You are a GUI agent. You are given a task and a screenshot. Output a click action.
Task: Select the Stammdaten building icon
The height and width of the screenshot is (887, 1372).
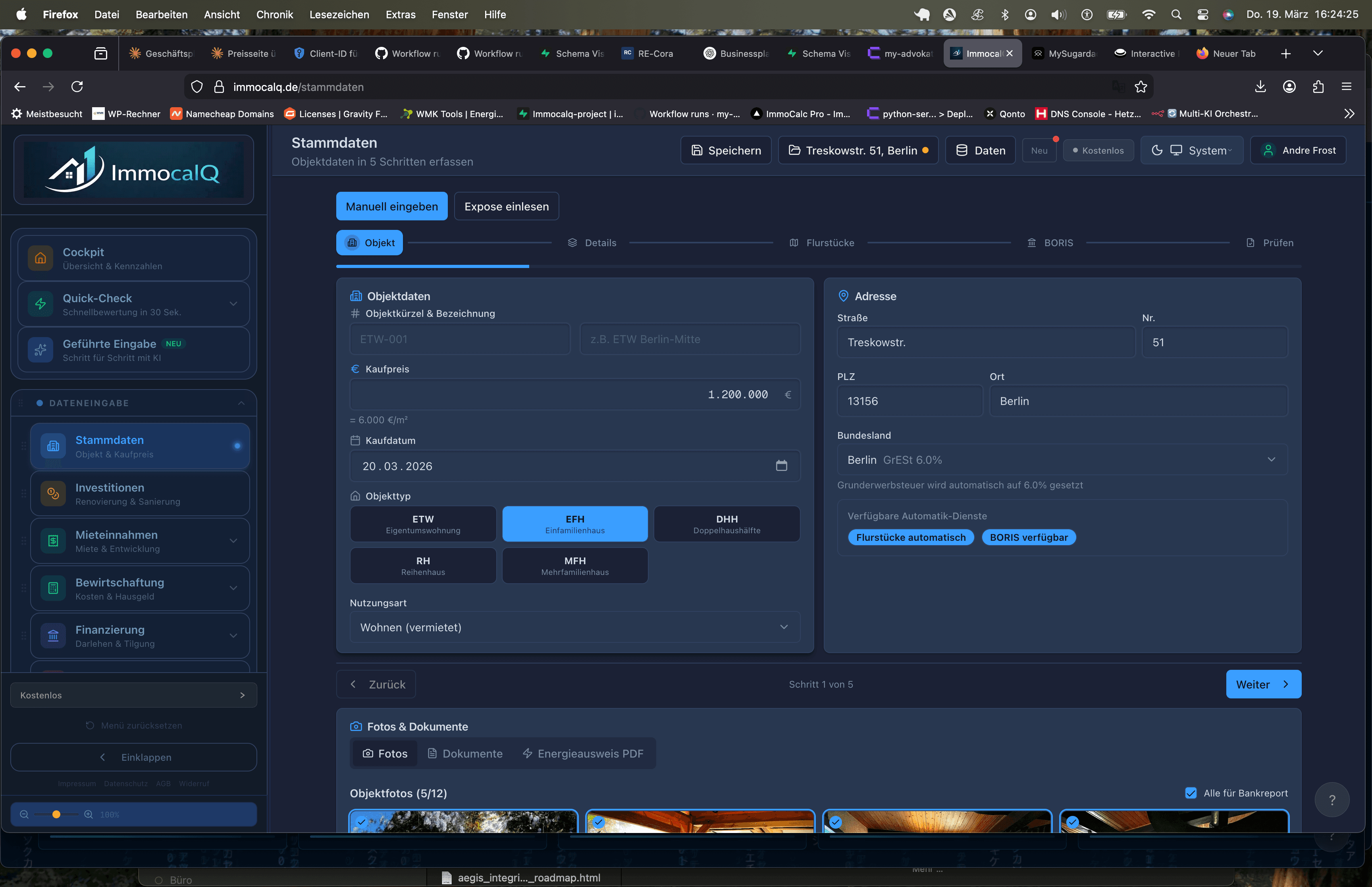point(53,446)
